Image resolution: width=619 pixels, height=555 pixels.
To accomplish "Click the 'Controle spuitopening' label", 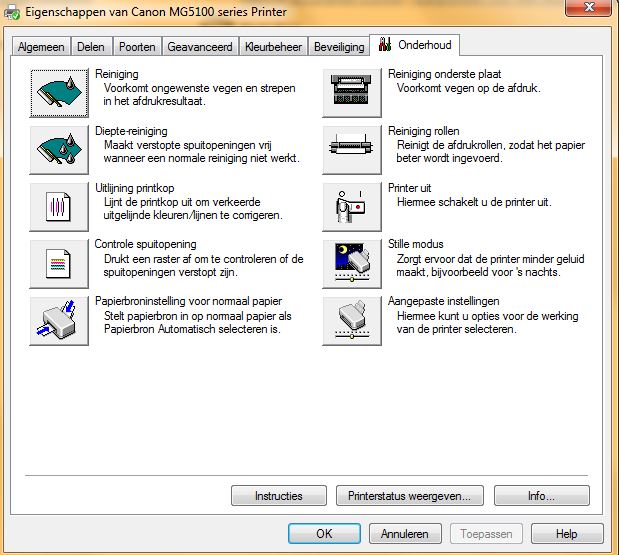I will [146, 244].
